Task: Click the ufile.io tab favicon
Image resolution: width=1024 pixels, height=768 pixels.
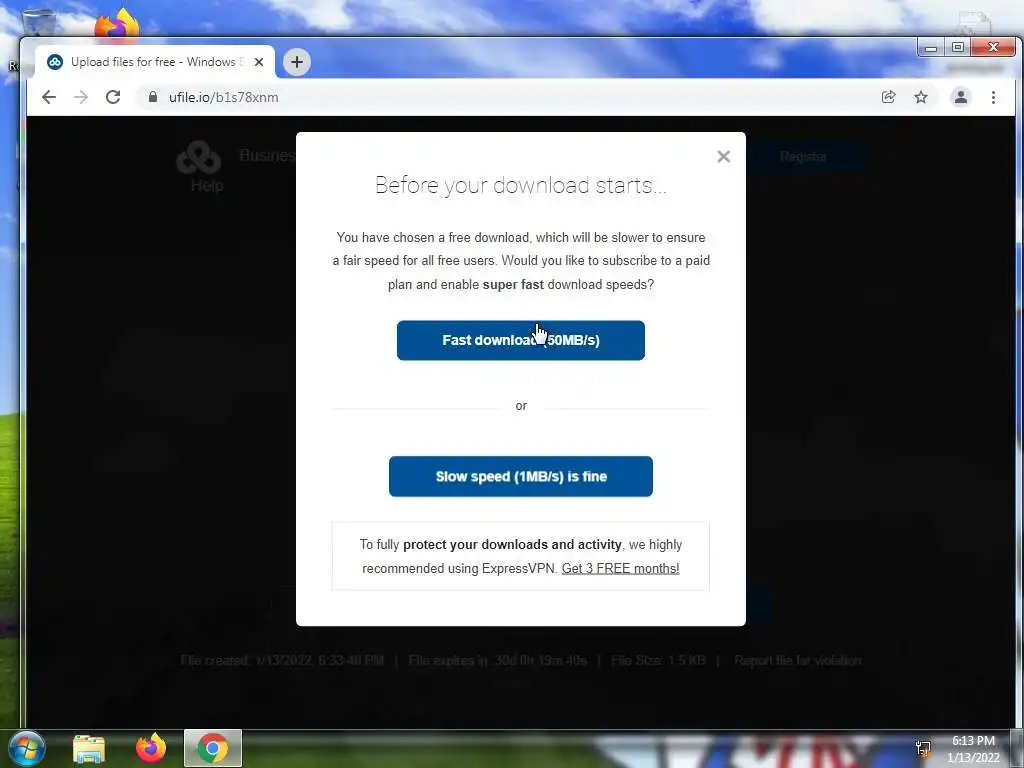Action: click(55, 62)
